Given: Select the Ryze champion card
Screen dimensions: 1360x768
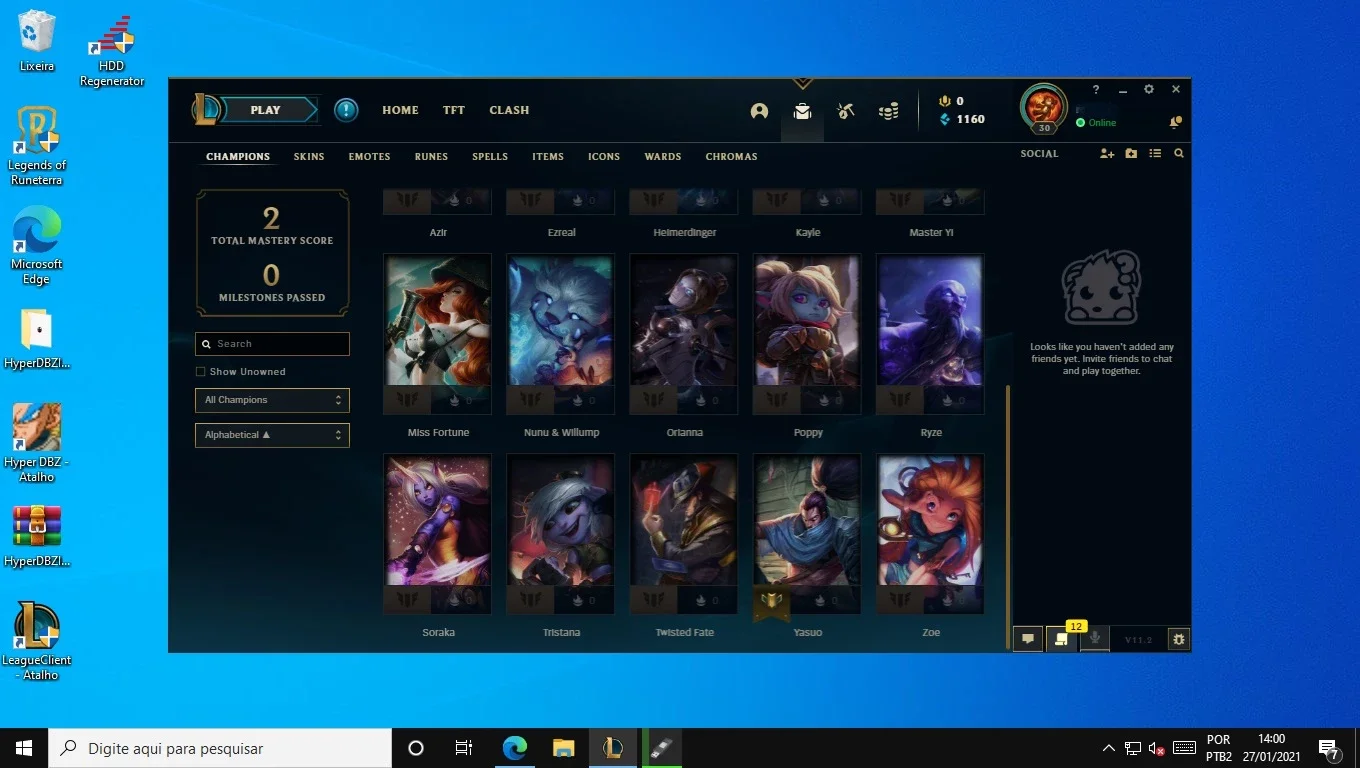Looking at the screenshot, I should [x=930, y=334].
